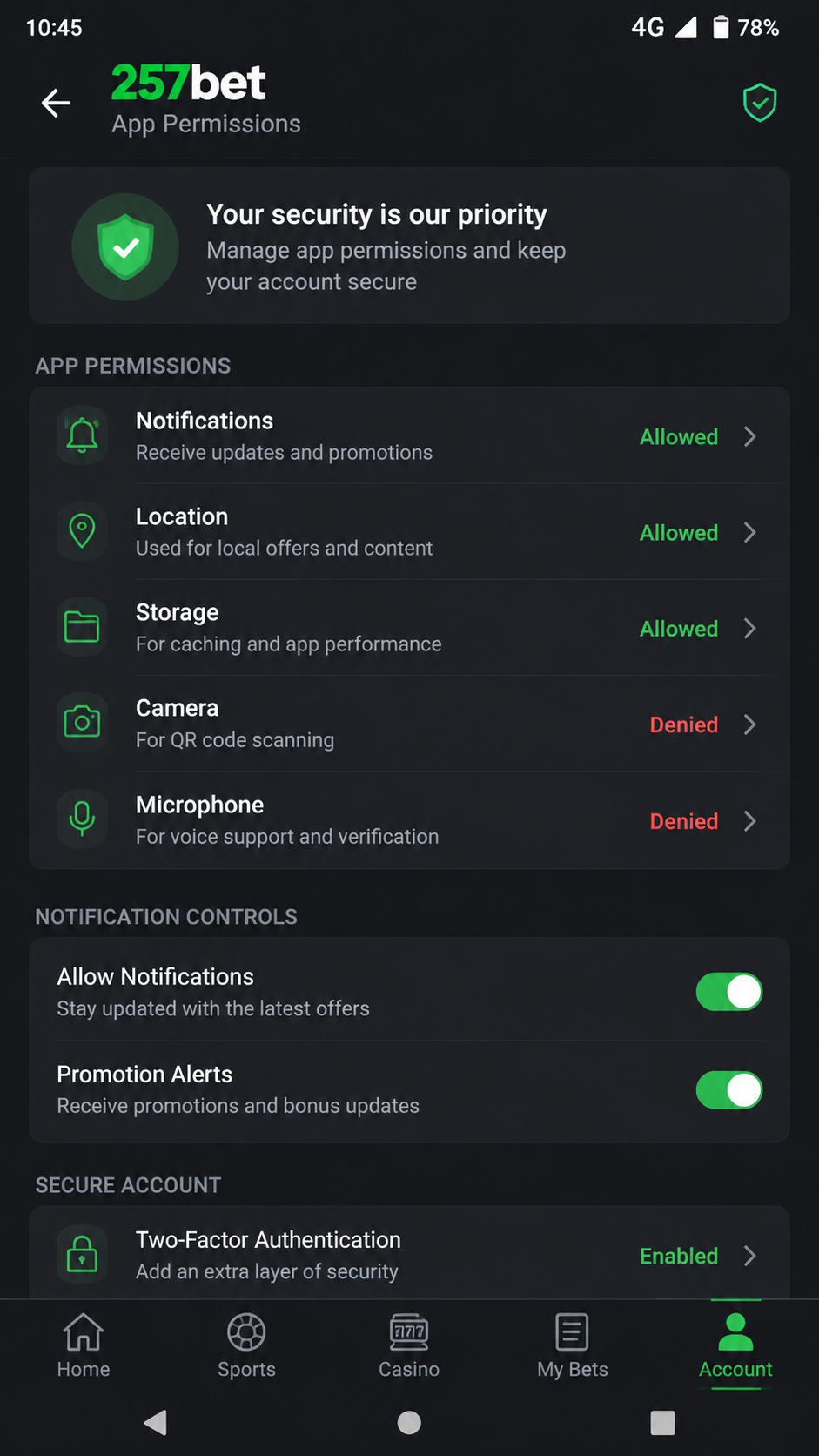Expand the Notifications permission chevron
819x1456 pixels.
point(750,436)
